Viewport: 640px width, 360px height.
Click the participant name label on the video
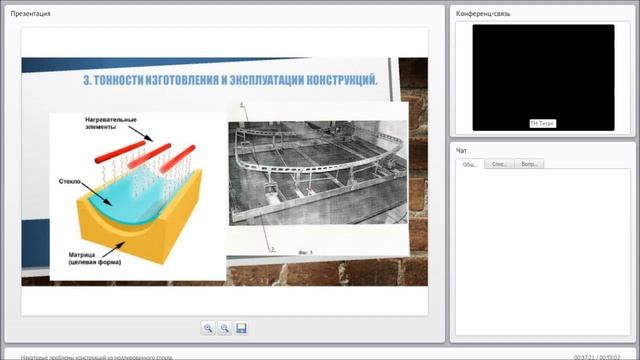tap(542, 123)
